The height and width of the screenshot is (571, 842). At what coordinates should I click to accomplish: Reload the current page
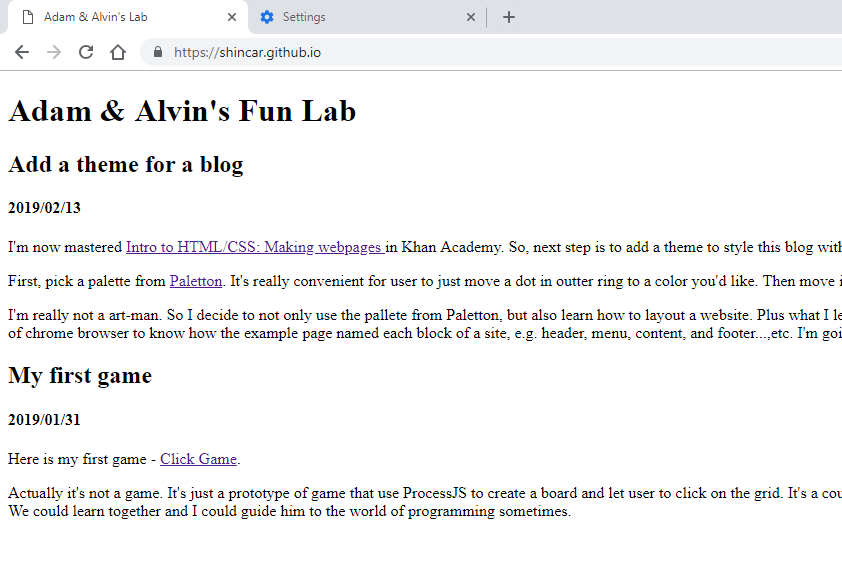point(86,52)
